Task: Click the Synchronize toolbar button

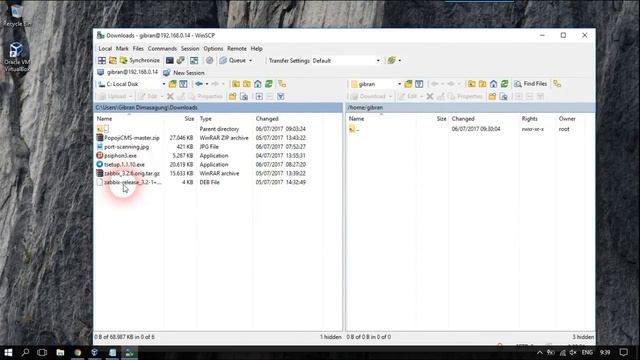Action: tap(140, 60)
